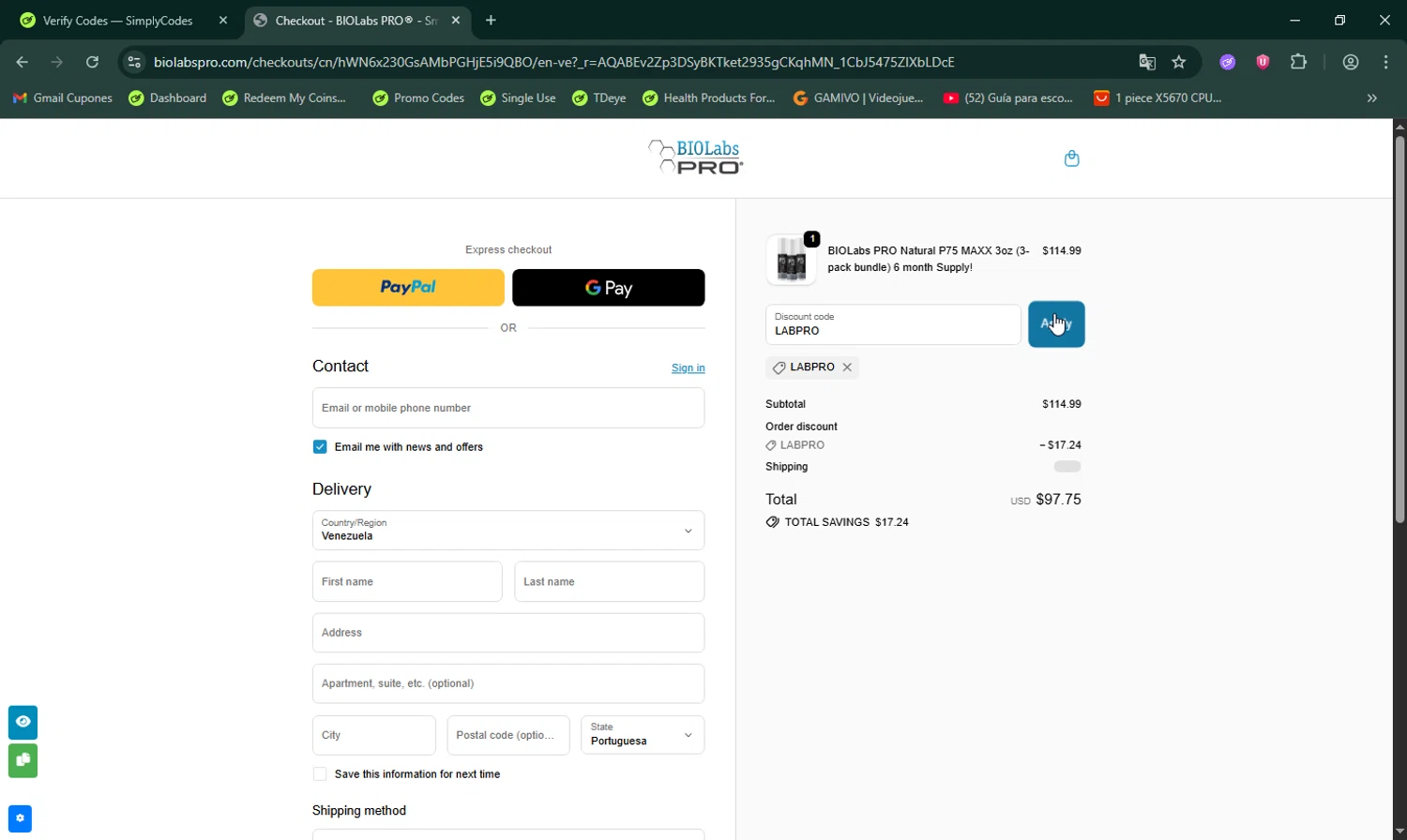Image resolution: width=1407 pixels, height=840 pixels.
Task: Open Gmail Cupones bookmark
Action: point(62,97)
